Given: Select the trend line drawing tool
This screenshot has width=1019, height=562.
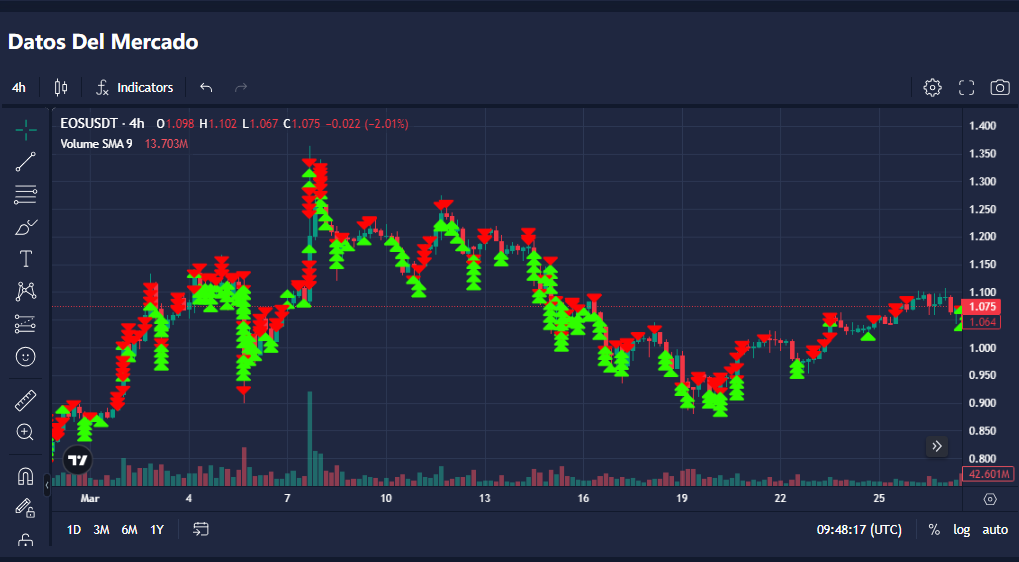Looking at the screenshot, I should point(26,162).
